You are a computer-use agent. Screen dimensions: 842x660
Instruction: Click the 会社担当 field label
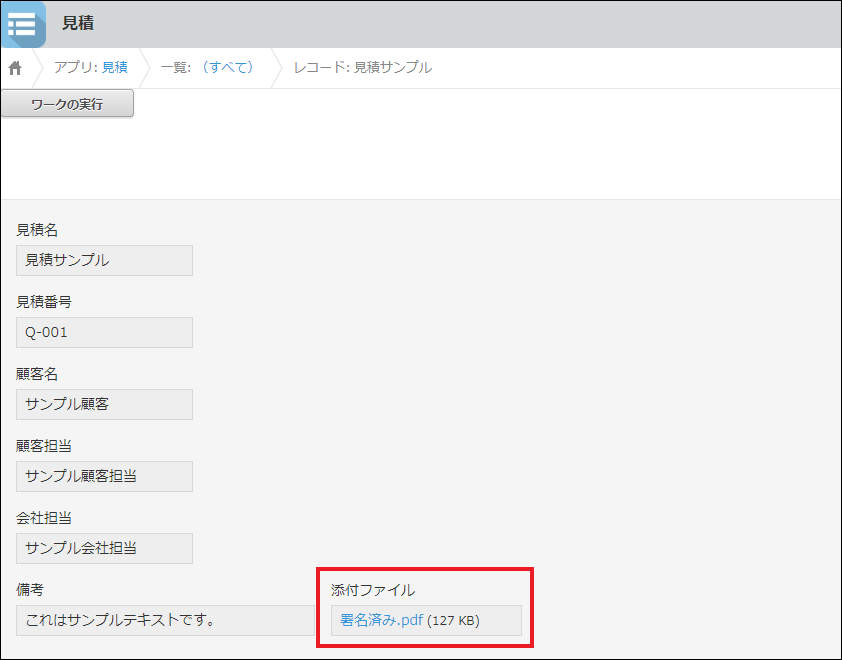44,518
